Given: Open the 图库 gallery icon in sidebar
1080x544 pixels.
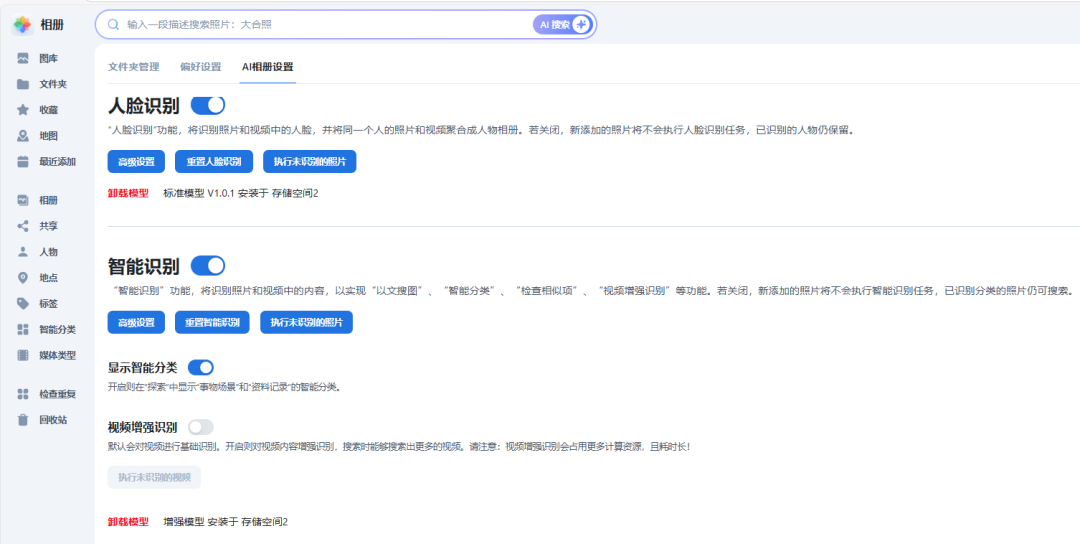Looking at the screenshot, I should coord(23,58).
